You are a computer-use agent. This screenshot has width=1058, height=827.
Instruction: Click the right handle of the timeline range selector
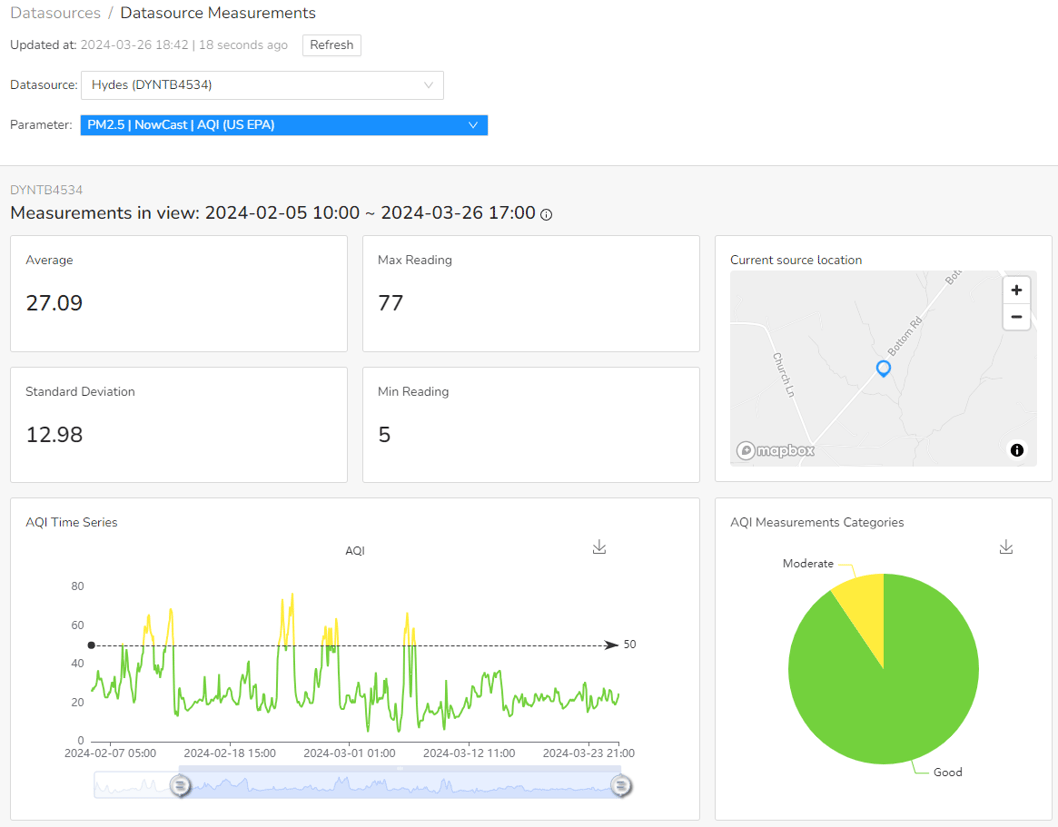pos(621,786)
